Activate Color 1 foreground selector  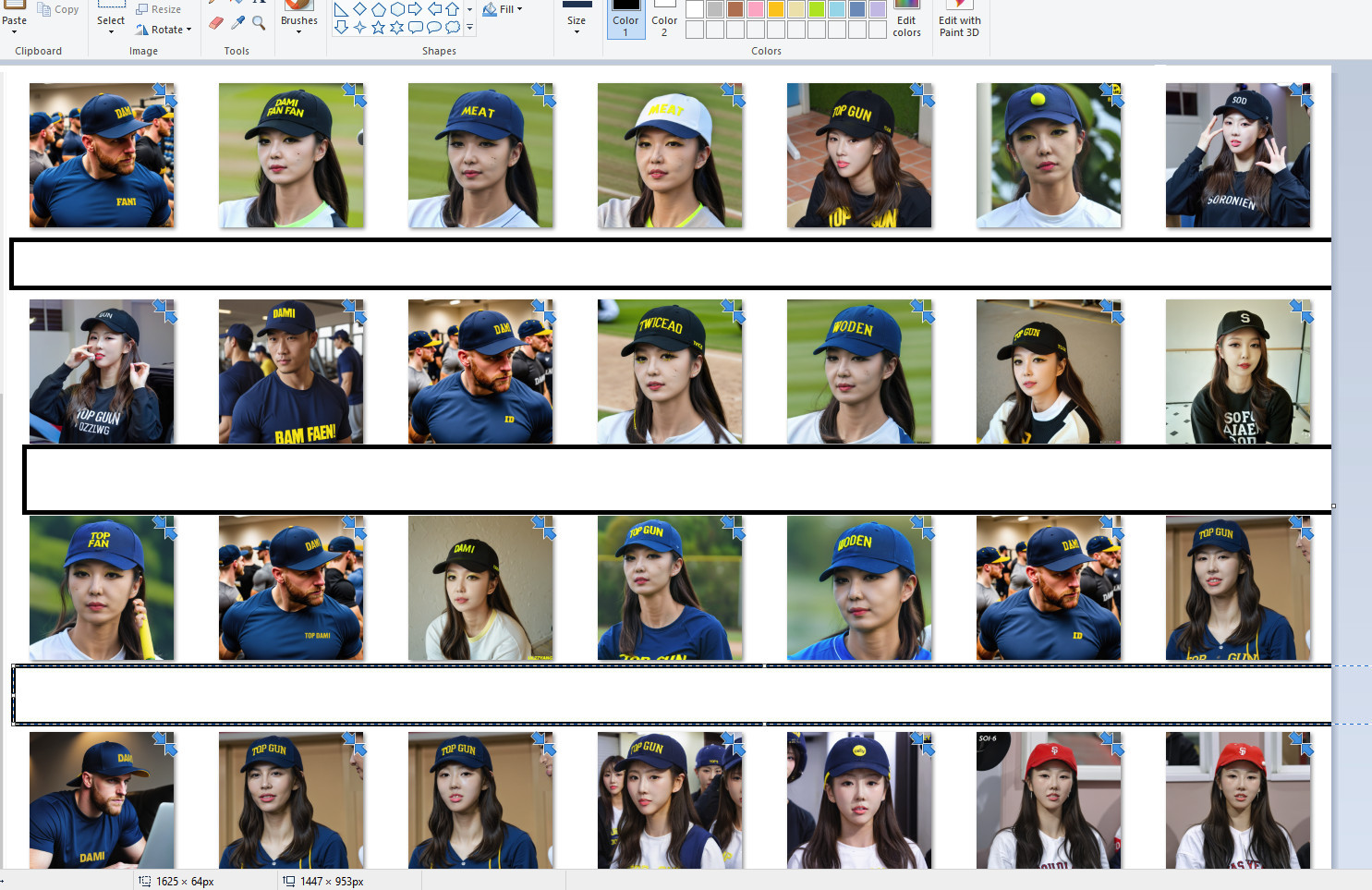click(625, 20)
